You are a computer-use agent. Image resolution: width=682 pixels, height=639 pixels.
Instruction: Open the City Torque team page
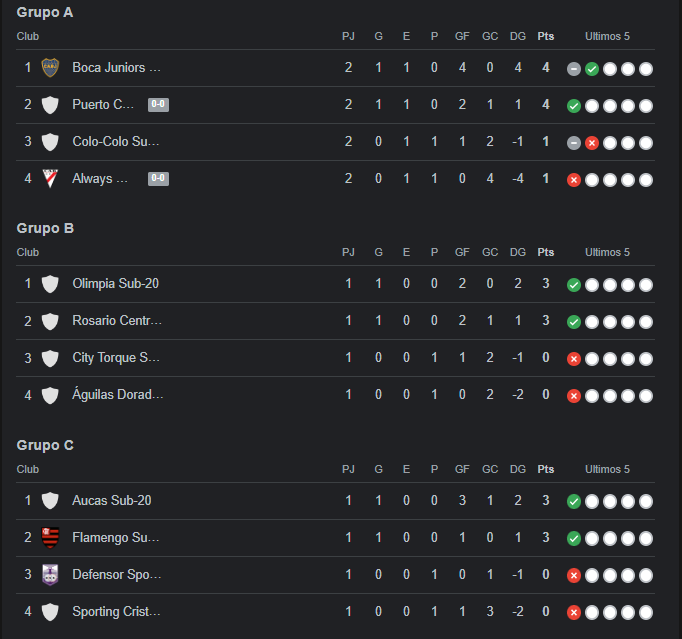(116, 358)
